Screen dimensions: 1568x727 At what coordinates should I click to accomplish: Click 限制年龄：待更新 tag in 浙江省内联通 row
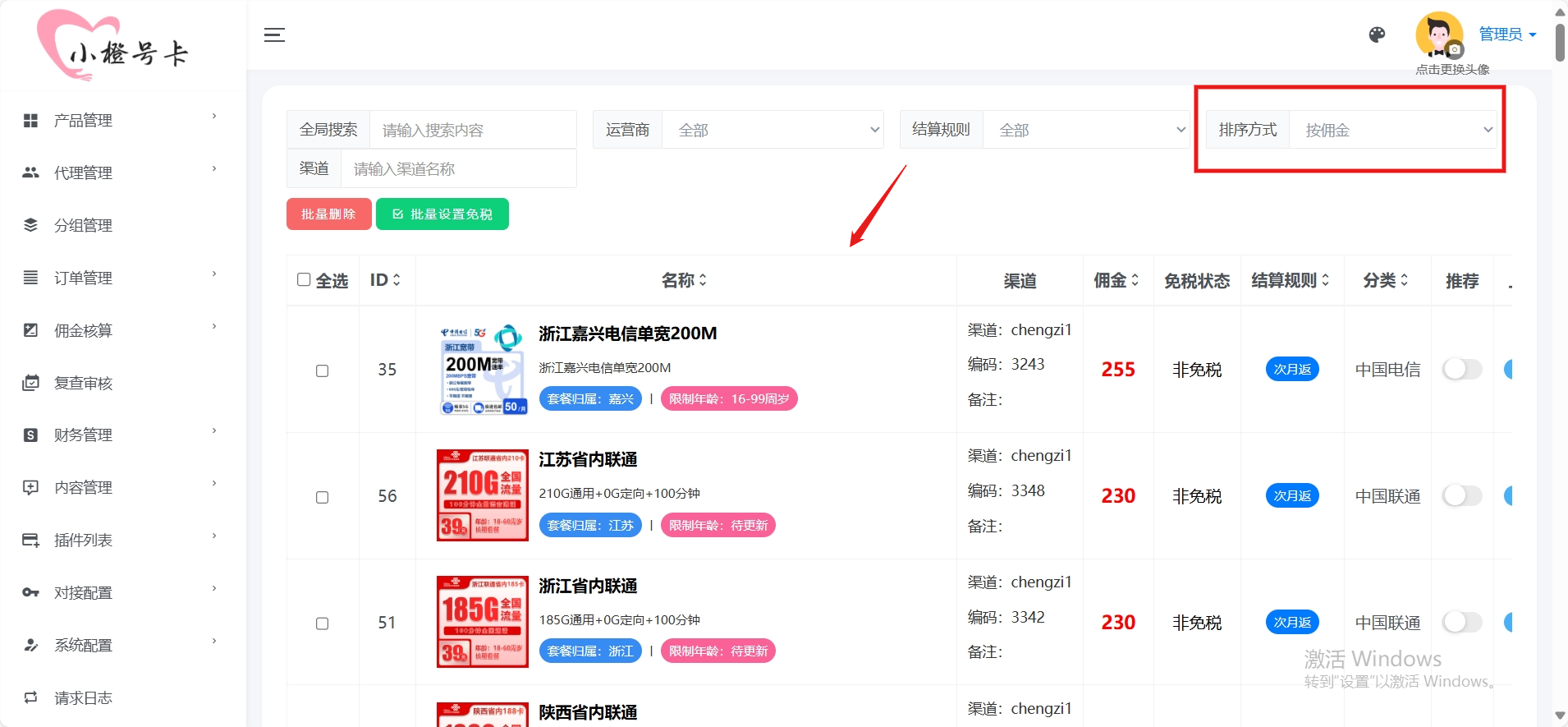[718, 651]
